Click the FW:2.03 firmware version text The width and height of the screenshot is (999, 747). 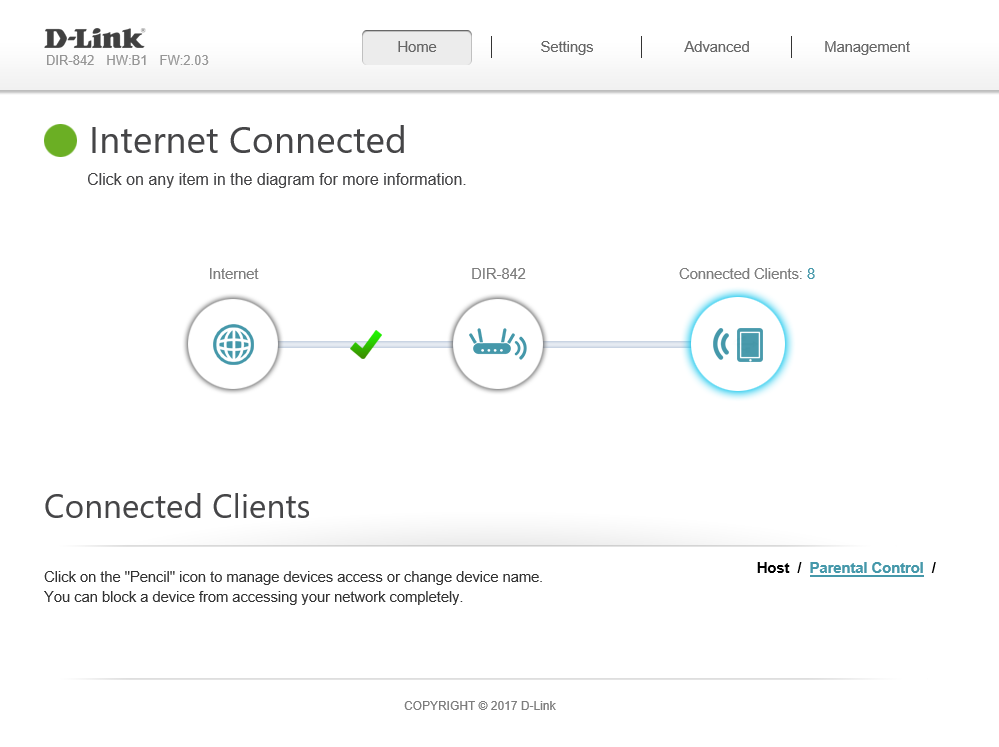[184, 61]
